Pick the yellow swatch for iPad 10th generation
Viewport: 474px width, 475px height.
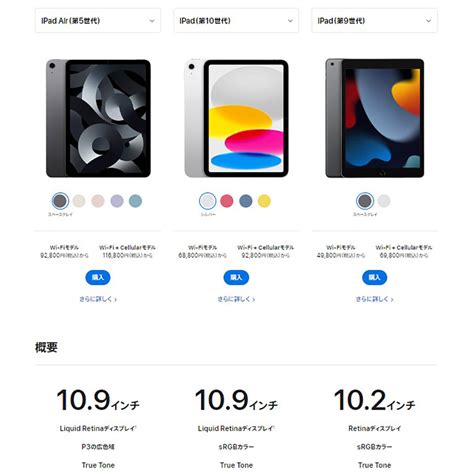(264, 201)
